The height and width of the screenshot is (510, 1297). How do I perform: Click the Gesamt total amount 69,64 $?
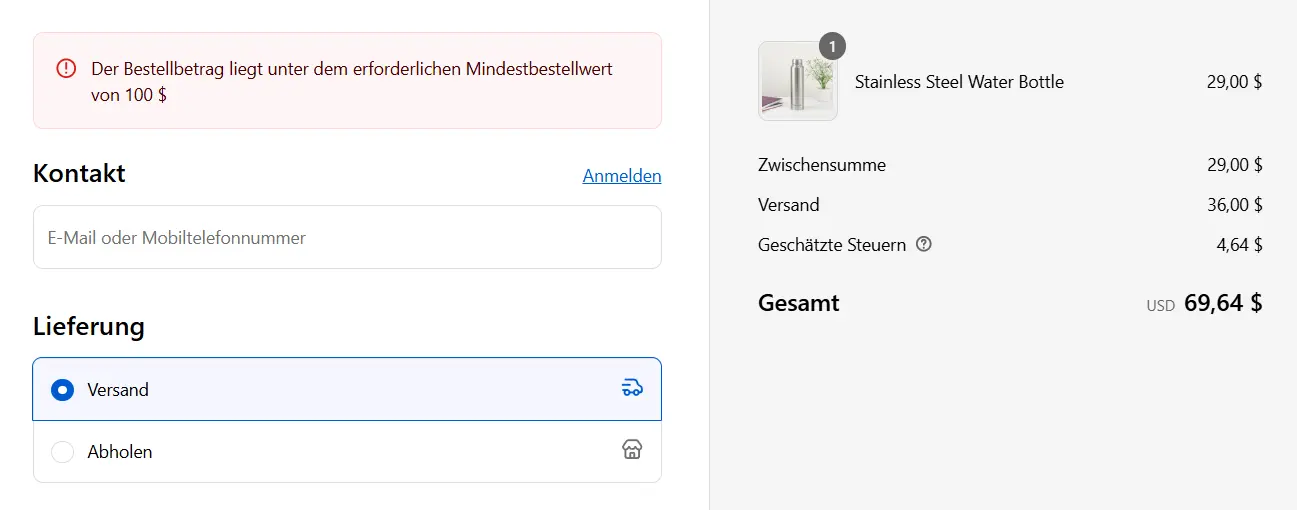tap(1222, 303)
